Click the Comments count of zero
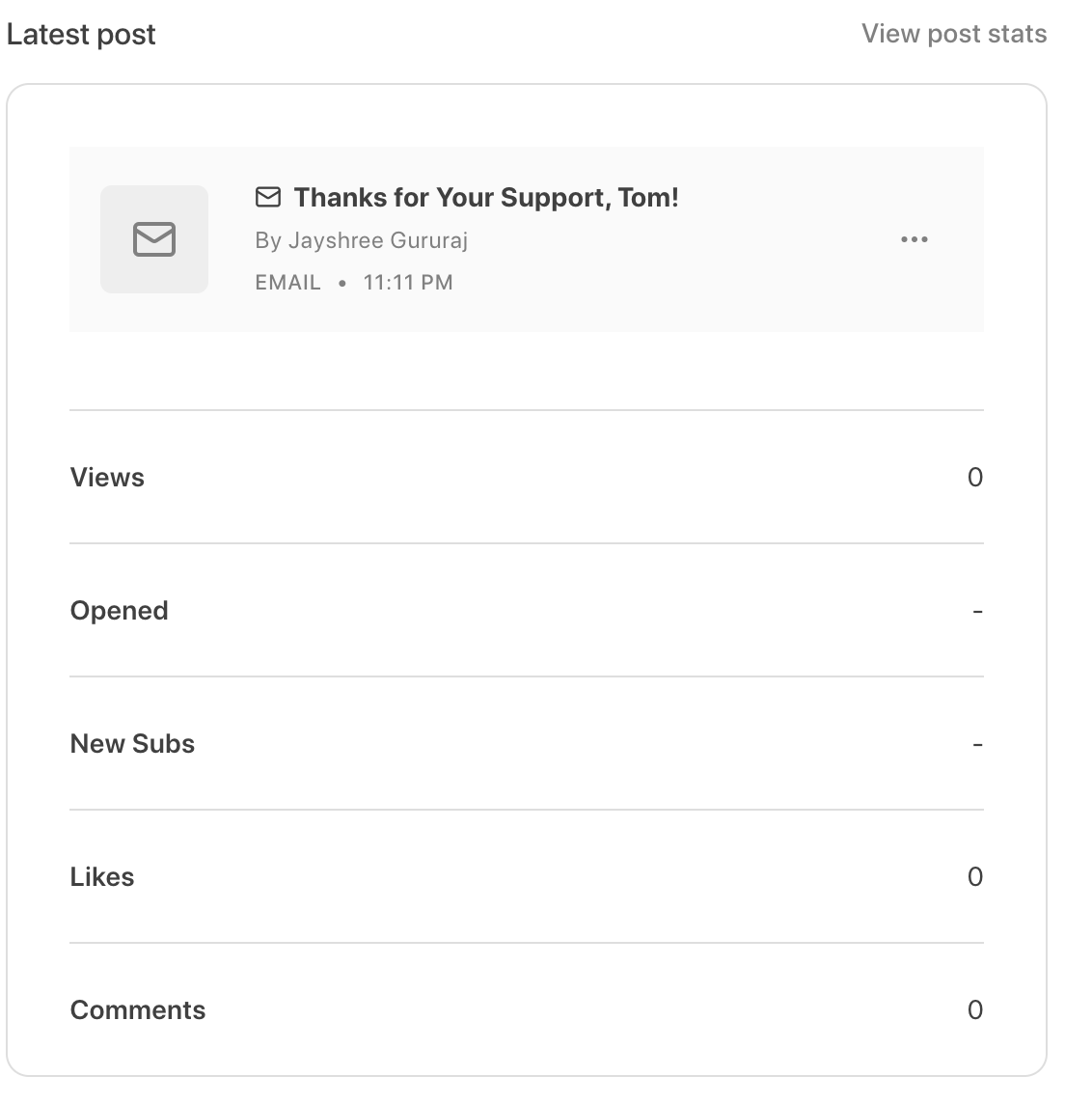The width and height of the screenshot is (1092, 1104). point(975,1009)
